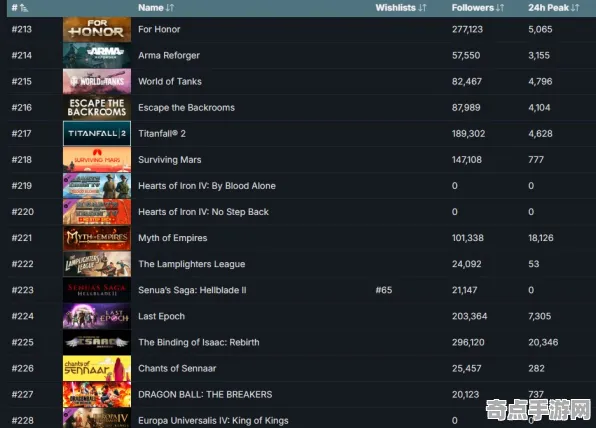This screenshot has width=596, height=428.
Task: Open the Myth of Empires link
Action: [173, 238]
